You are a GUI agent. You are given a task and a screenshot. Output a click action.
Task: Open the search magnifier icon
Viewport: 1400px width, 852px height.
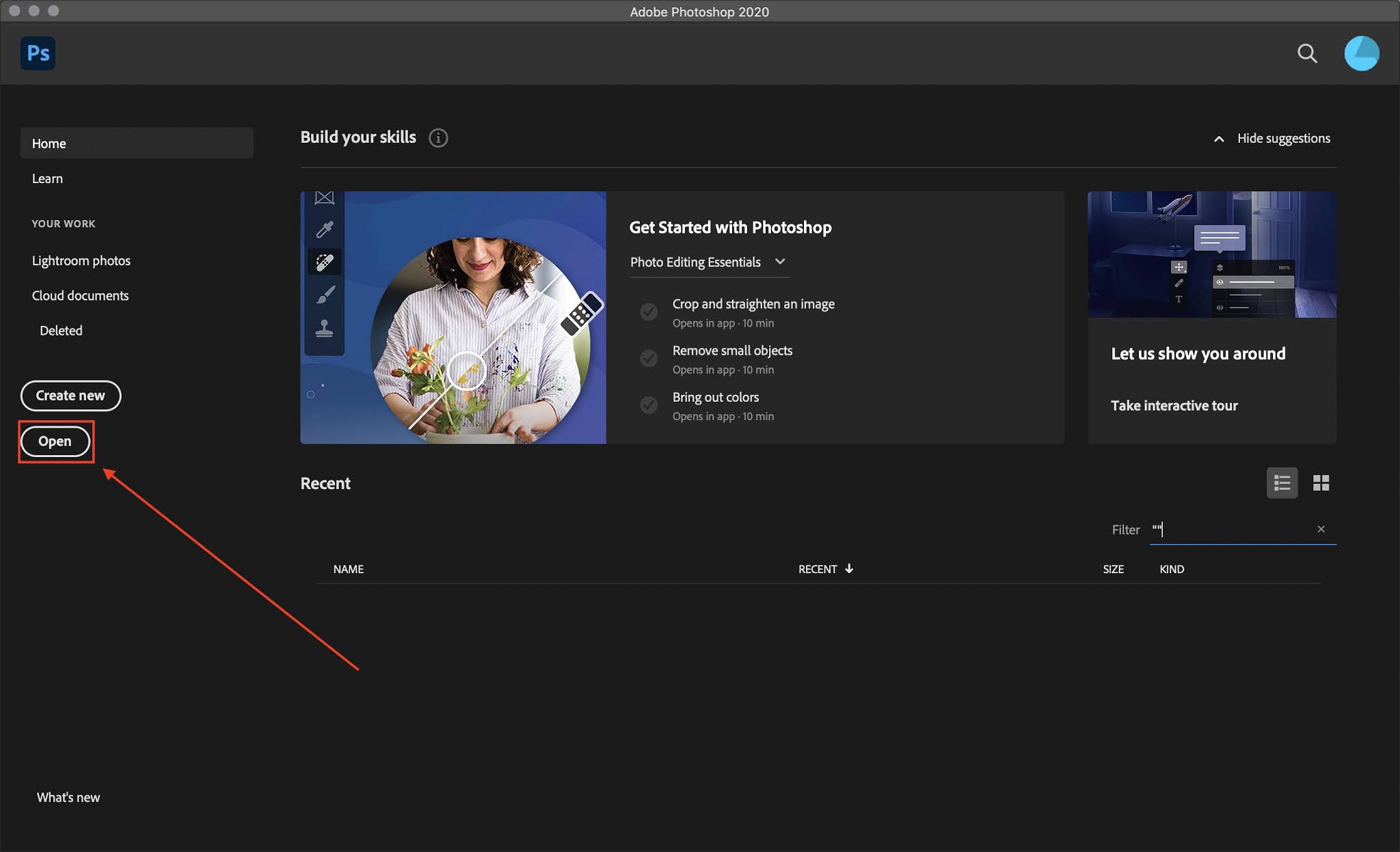(1306, 53)
